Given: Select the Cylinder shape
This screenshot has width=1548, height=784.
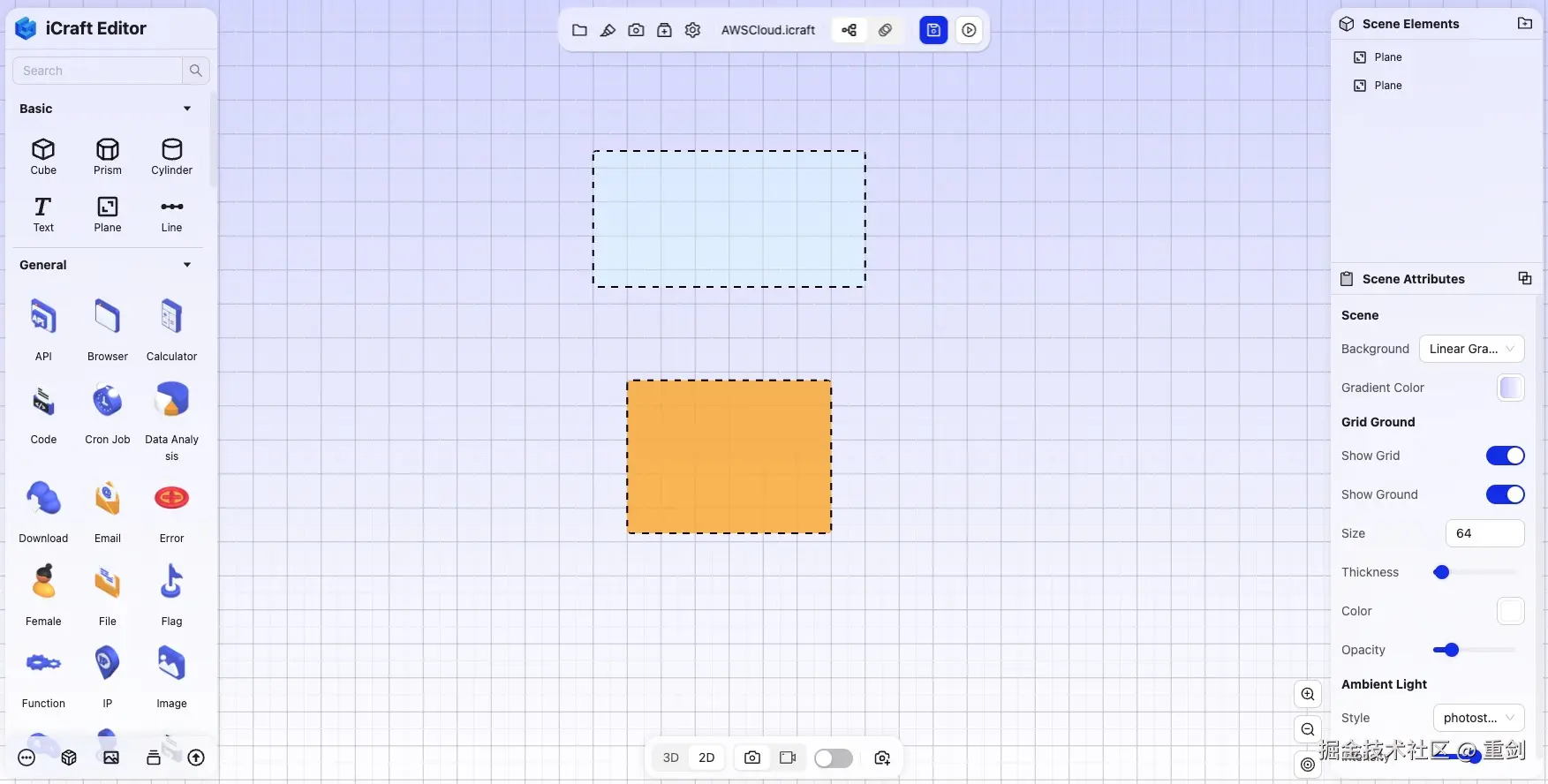Looking at the screenshot, I should (171, 156).
